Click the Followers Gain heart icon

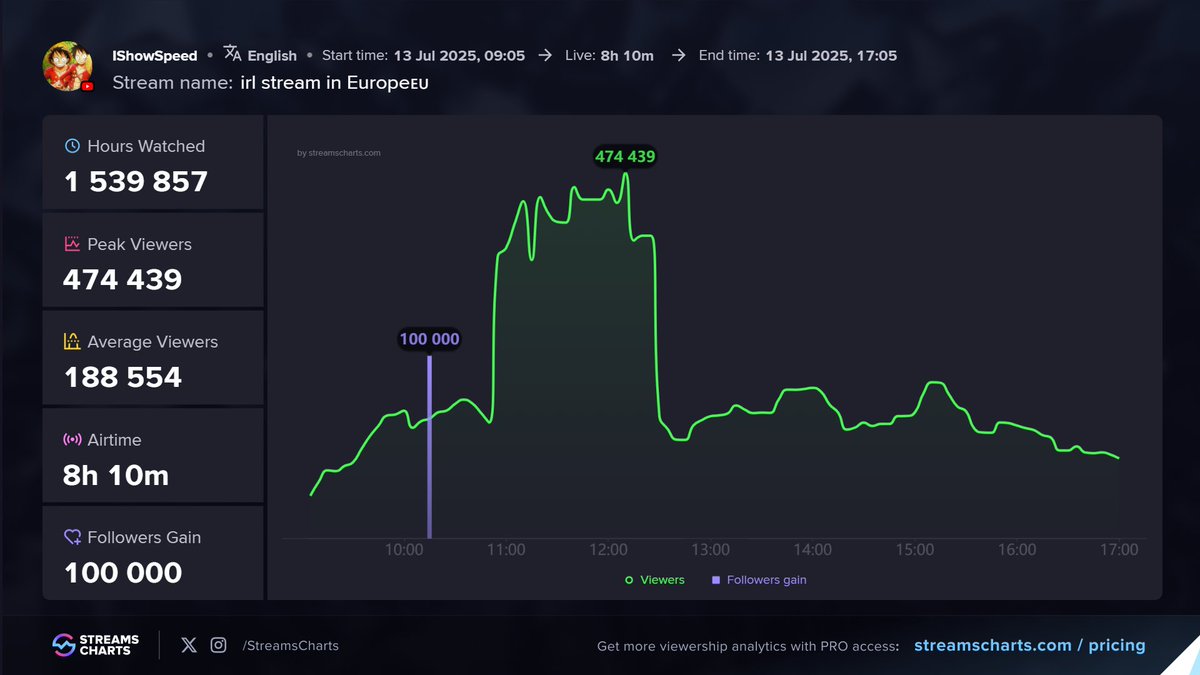(72, 537)
